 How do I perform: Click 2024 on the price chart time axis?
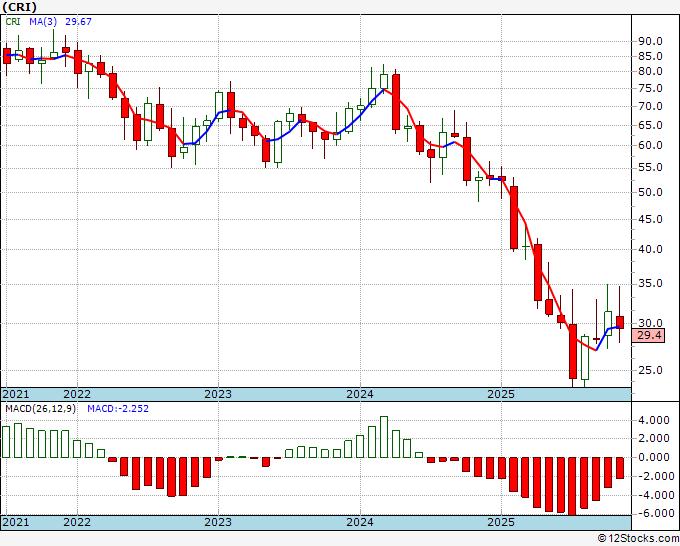[x=360, y=394]
